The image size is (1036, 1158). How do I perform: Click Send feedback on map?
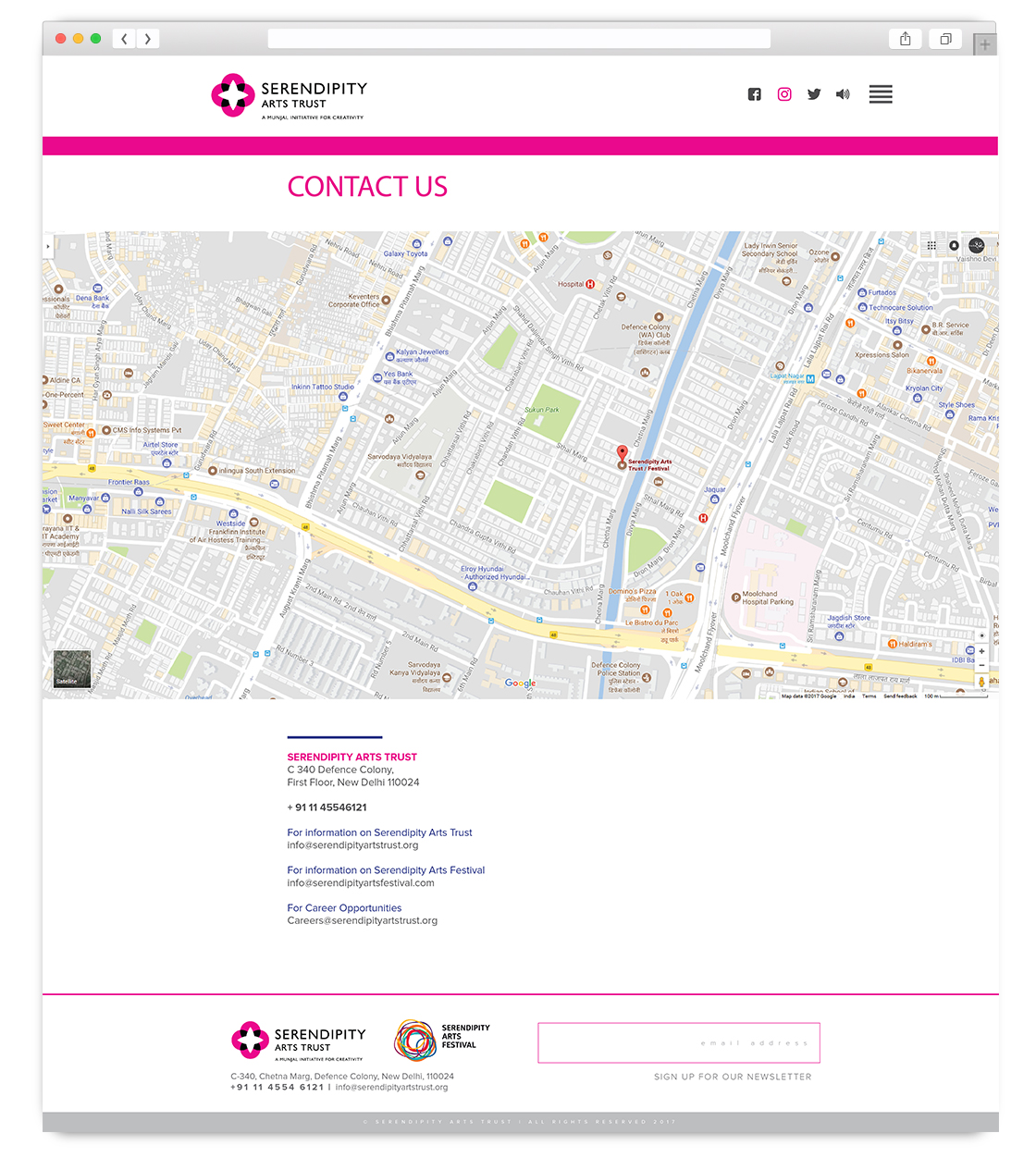pyautogui.click(x=900, y=696)
